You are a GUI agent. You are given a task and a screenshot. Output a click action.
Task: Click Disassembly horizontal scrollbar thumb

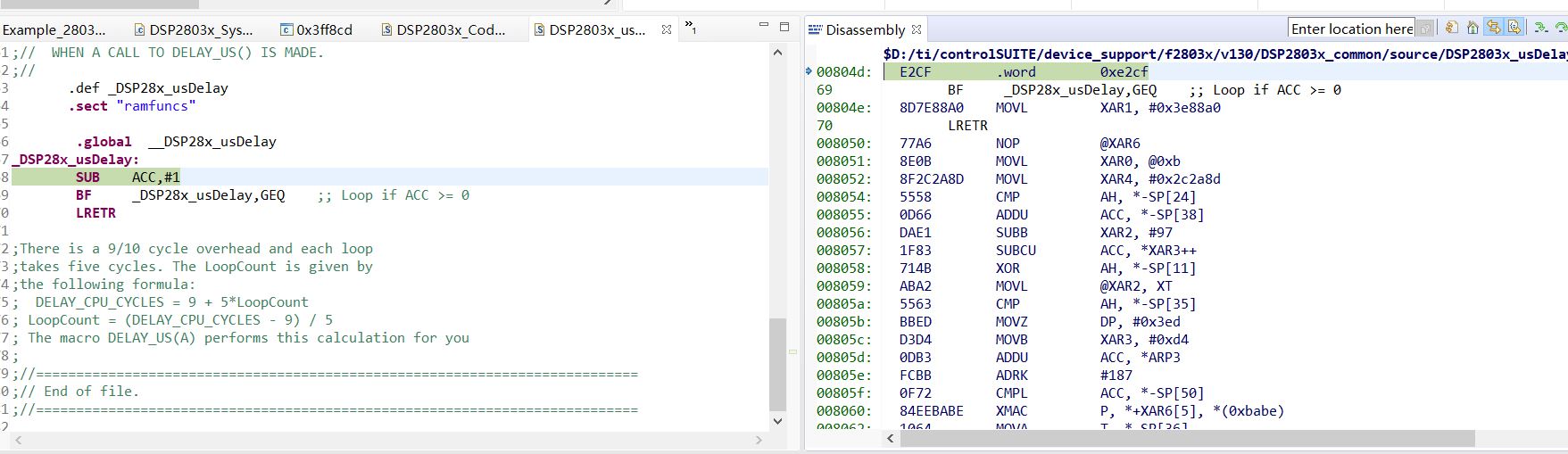(1189, 439)
